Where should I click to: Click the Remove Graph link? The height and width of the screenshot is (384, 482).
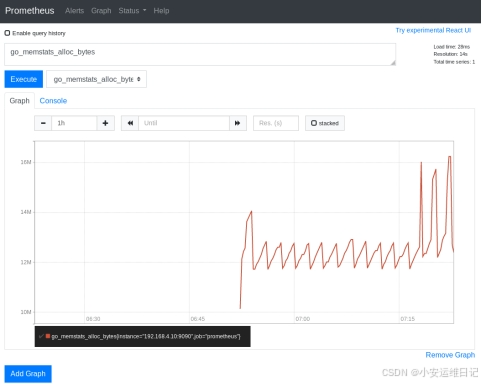(x=450, y=355)
